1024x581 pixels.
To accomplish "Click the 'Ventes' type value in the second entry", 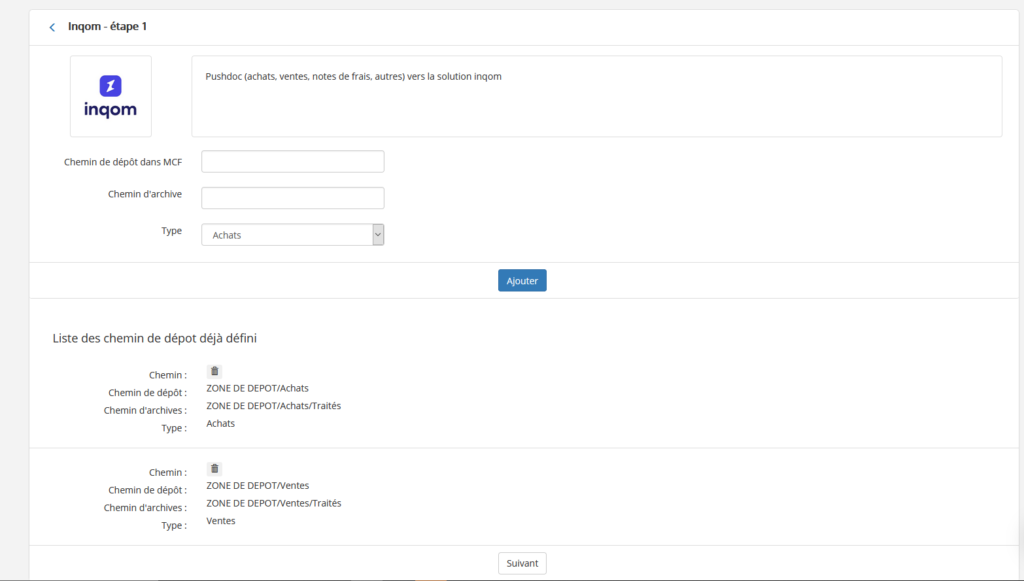I will tap(220, 521).
